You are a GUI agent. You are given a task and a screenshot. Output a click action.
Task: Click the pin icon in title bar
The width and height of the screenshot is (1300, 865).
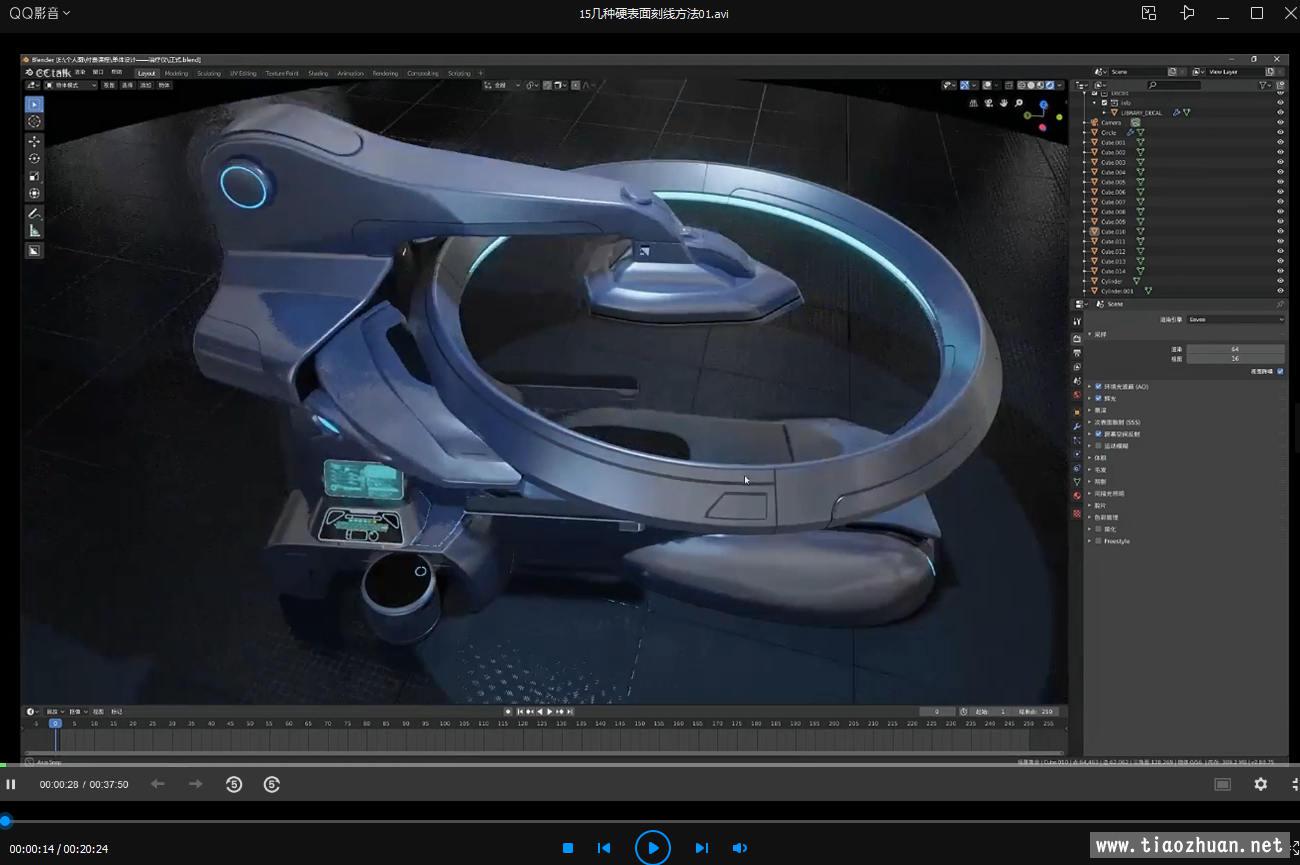tap(1187, 13)
